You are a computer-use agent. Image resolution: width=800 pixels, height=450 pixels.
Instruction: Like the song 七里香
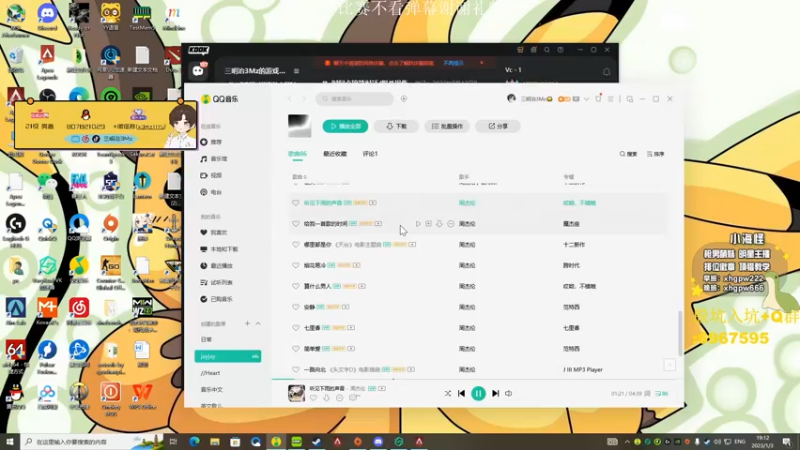tap(295, 328)
